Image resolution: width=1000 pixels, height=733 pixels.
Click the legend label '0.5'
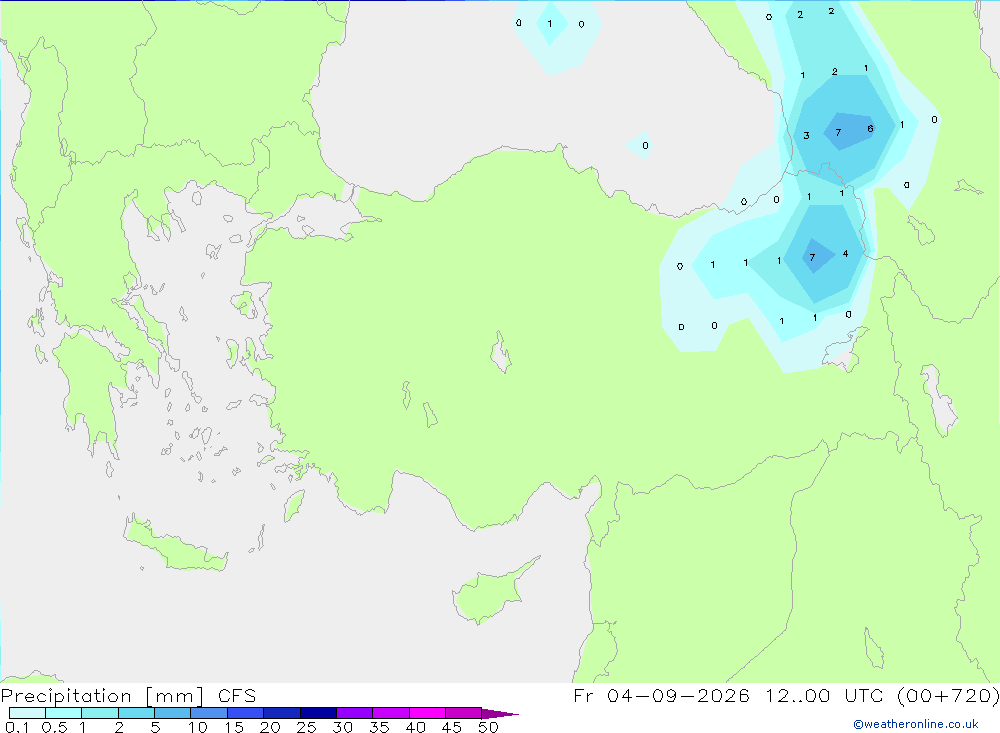54,727
